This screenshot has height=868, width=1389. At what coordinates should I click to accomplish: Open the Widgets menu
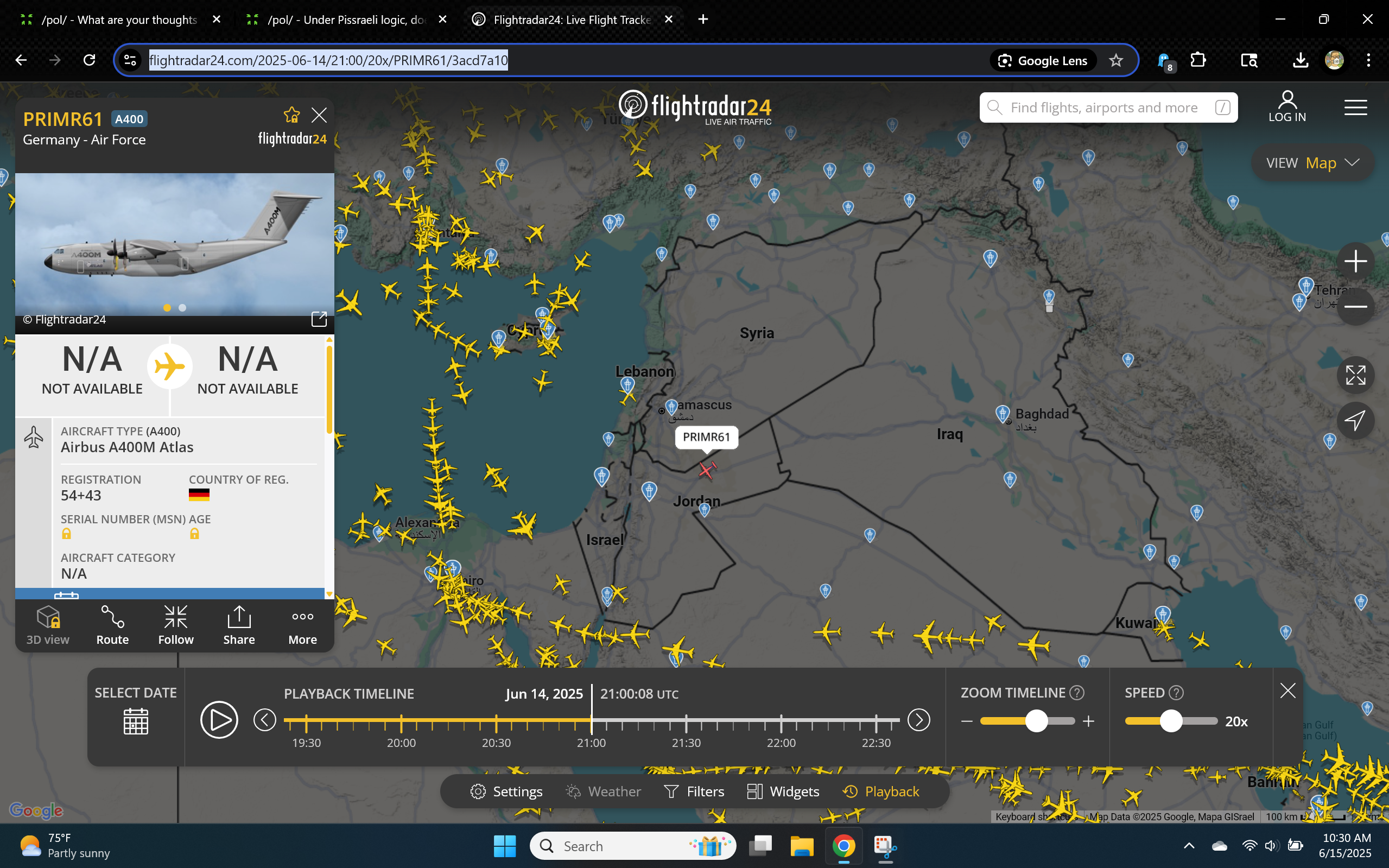(x=783, y=791)
